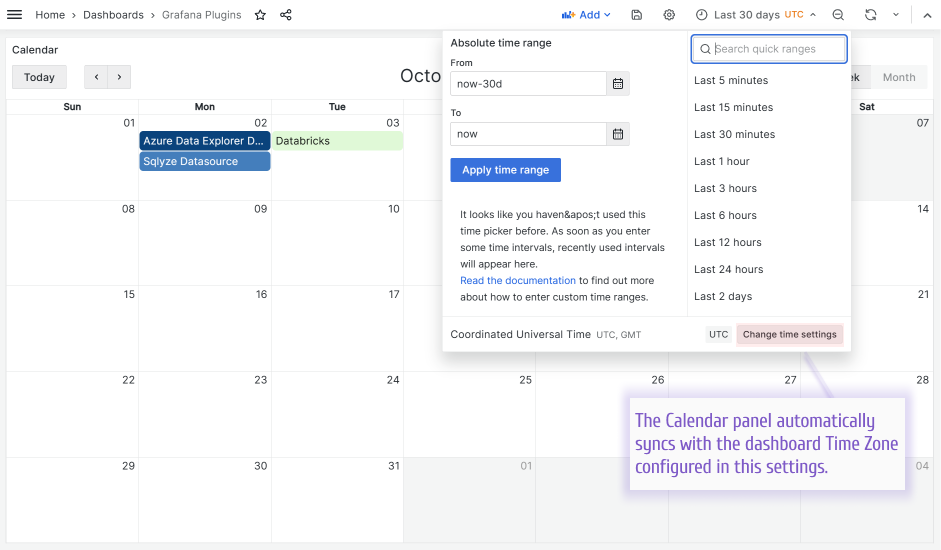
Task: Follow the Read the documentation link
Action: [x=517, y=281]
